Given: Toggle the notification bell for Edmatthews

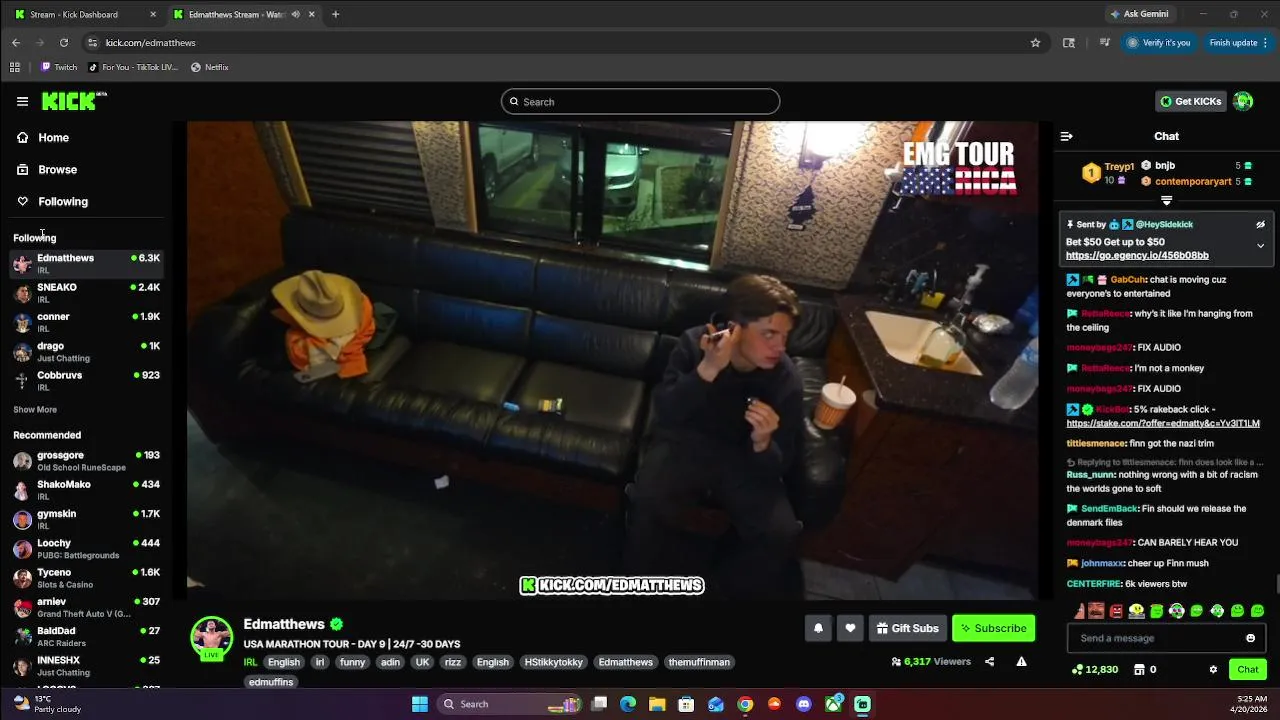Looking at the screenshot, I should [x=818, y=628].
